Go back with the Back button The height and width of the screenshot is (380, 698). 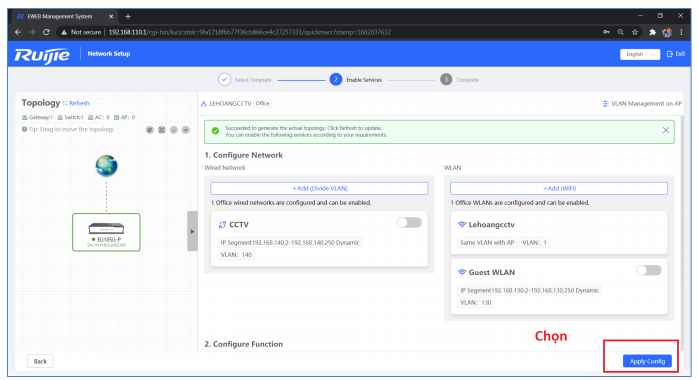coord(40,361)
